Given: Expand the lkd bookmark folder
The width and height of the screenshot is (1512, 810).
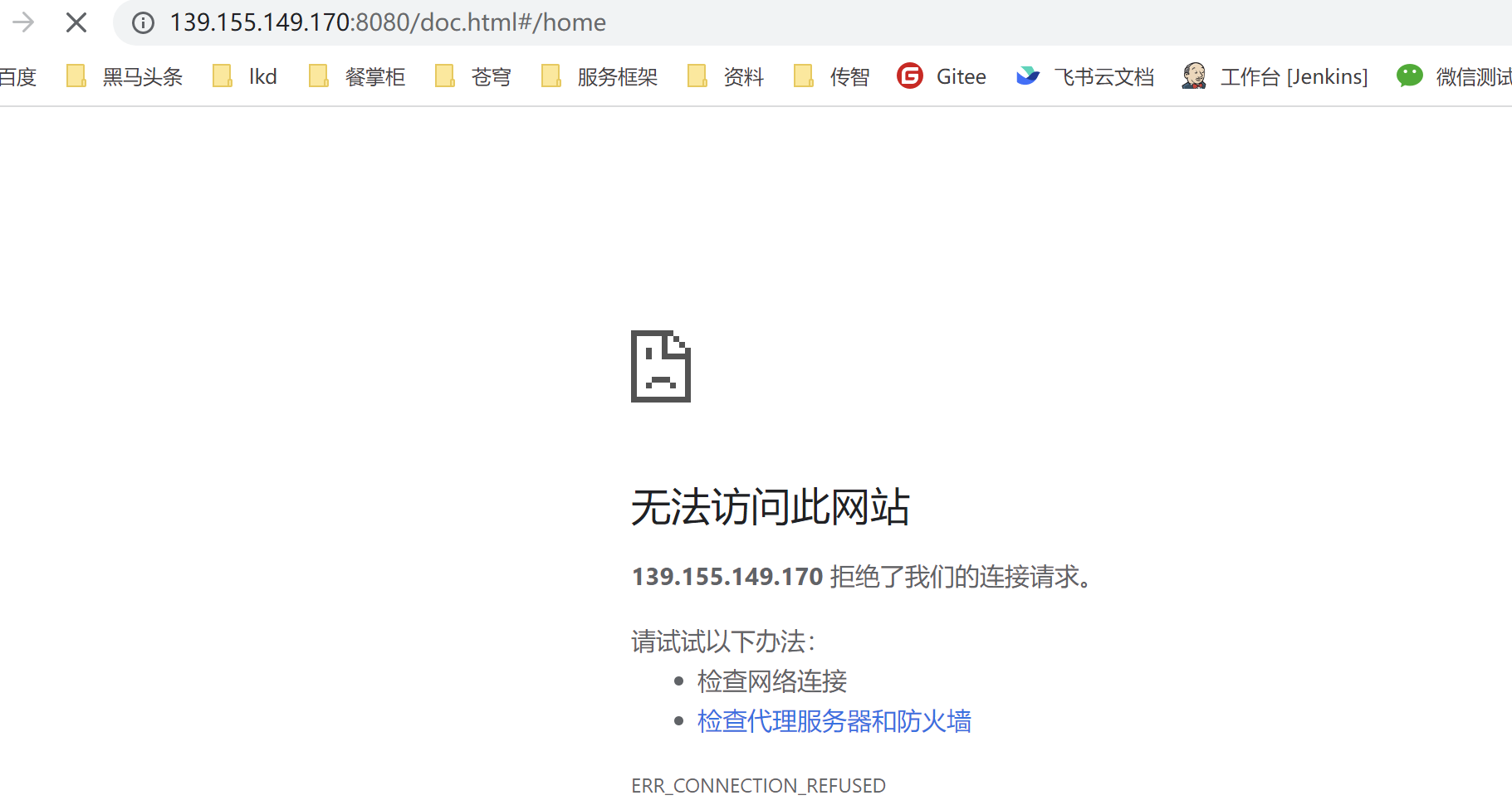Looking at the screenshot, I should [245, 76].
